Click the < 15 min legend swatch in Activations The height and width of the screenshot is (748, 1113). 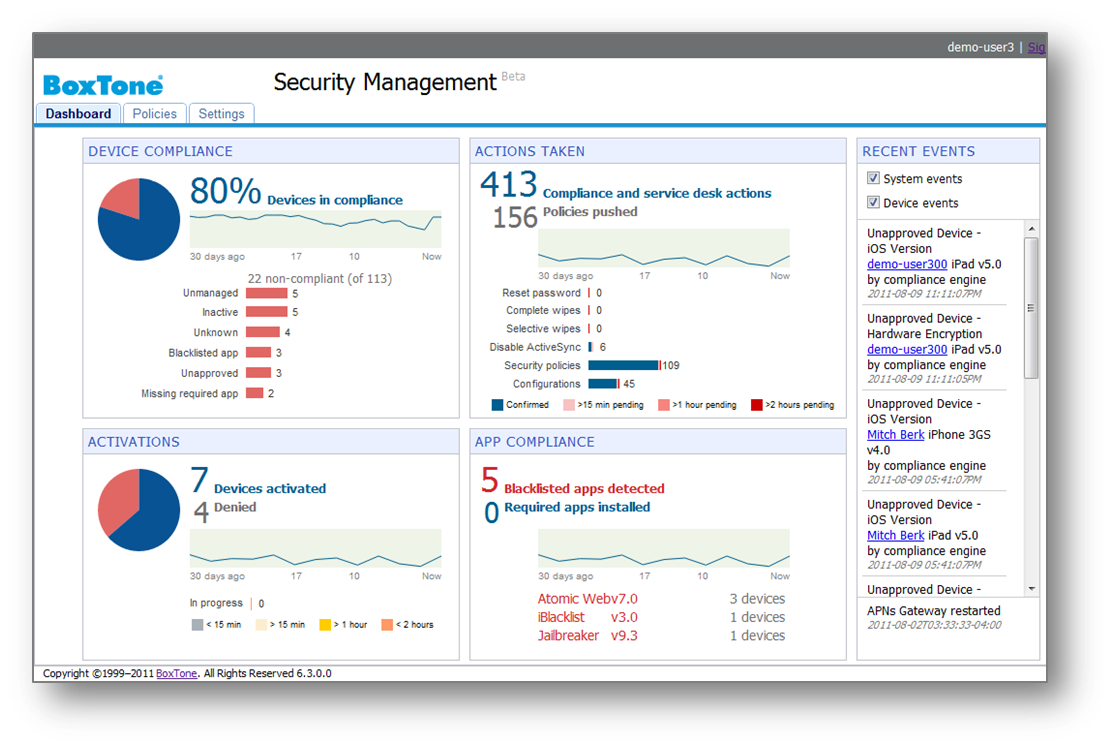click(197, 625)
